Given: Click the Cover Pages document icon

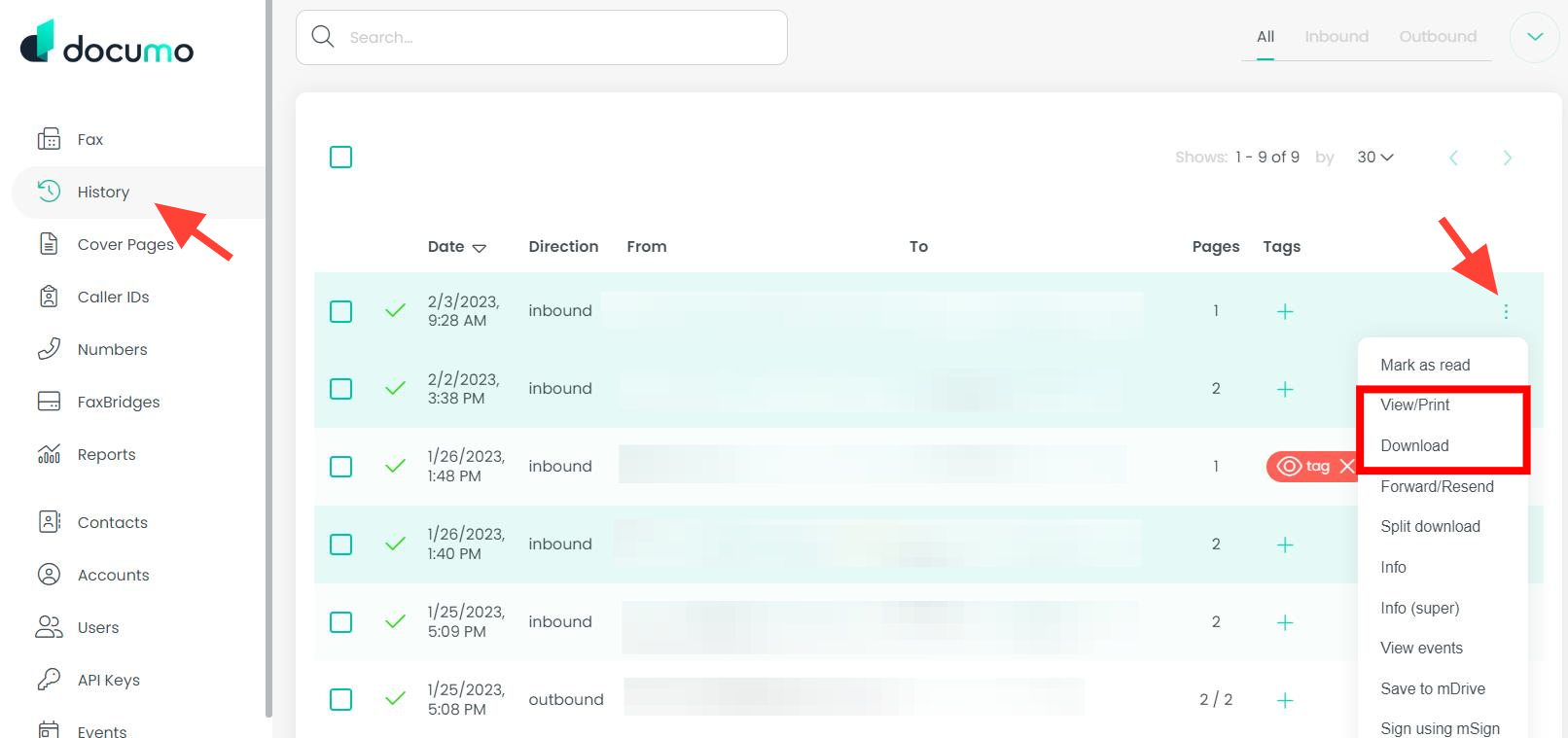Looking at the screenshot, I should [x=49, y=244].
